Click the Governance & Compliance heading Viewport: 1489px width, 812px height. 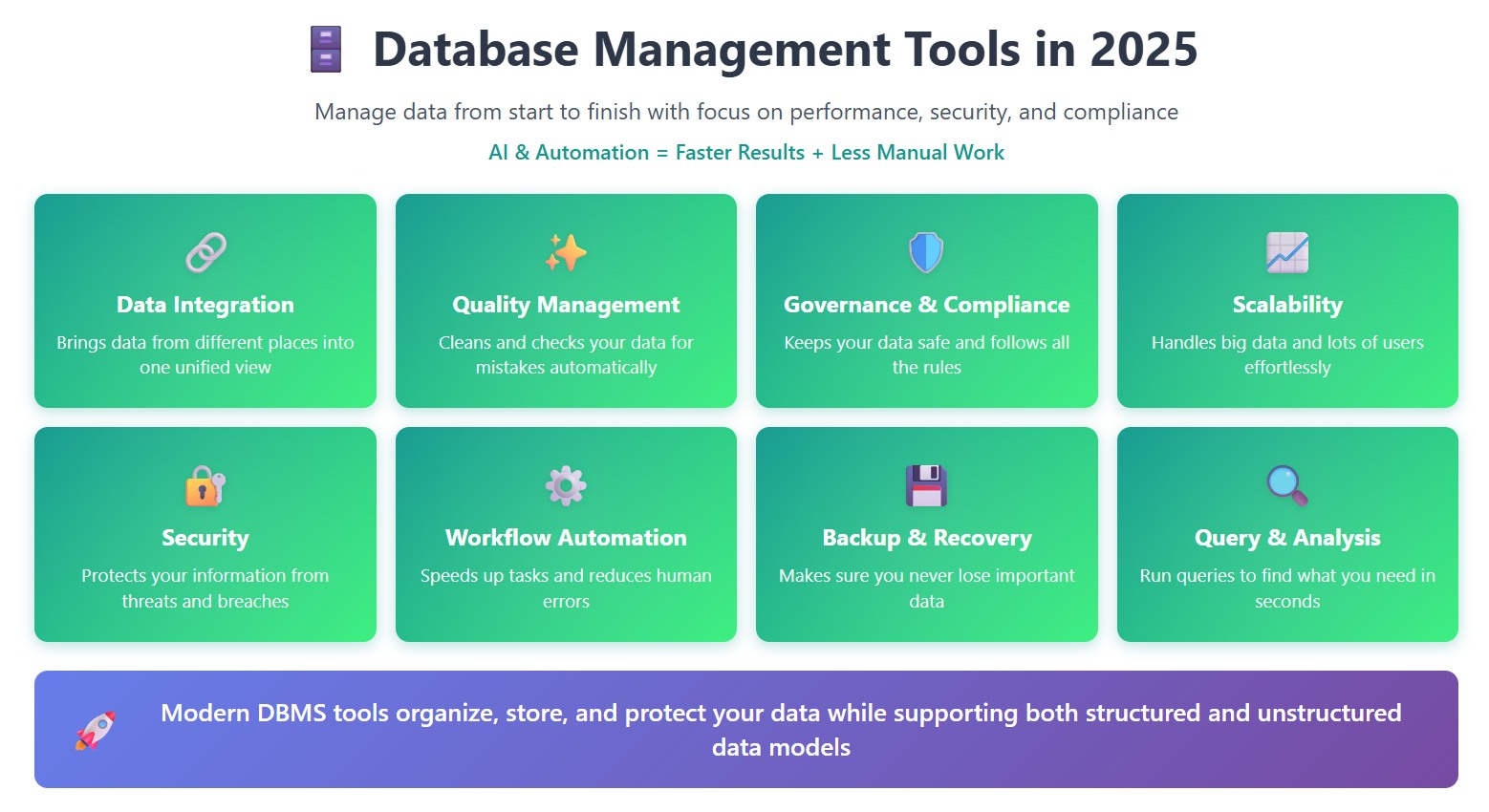coord(926,305)
